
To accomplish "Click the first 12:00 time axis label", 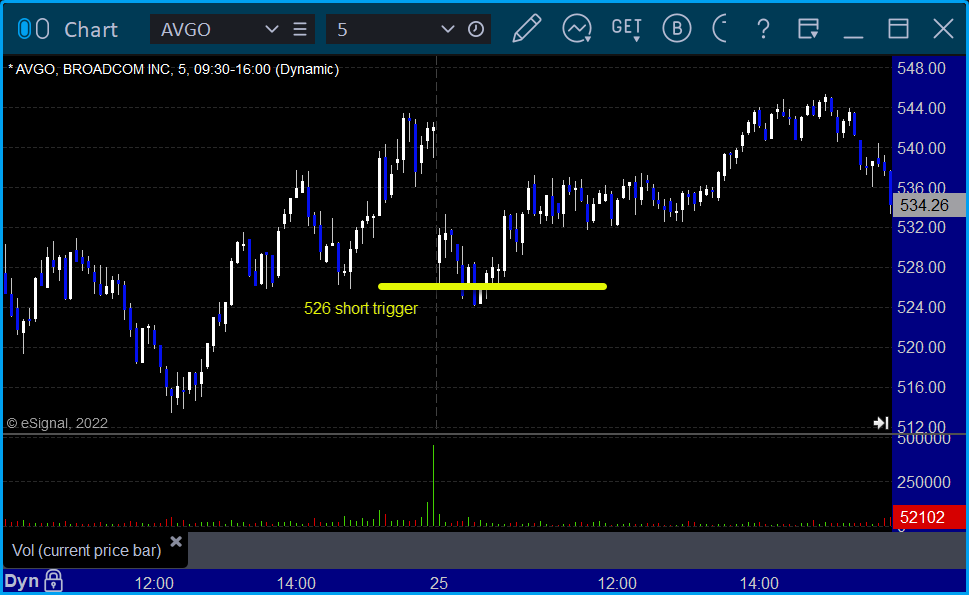I will (x=154, y=583).
